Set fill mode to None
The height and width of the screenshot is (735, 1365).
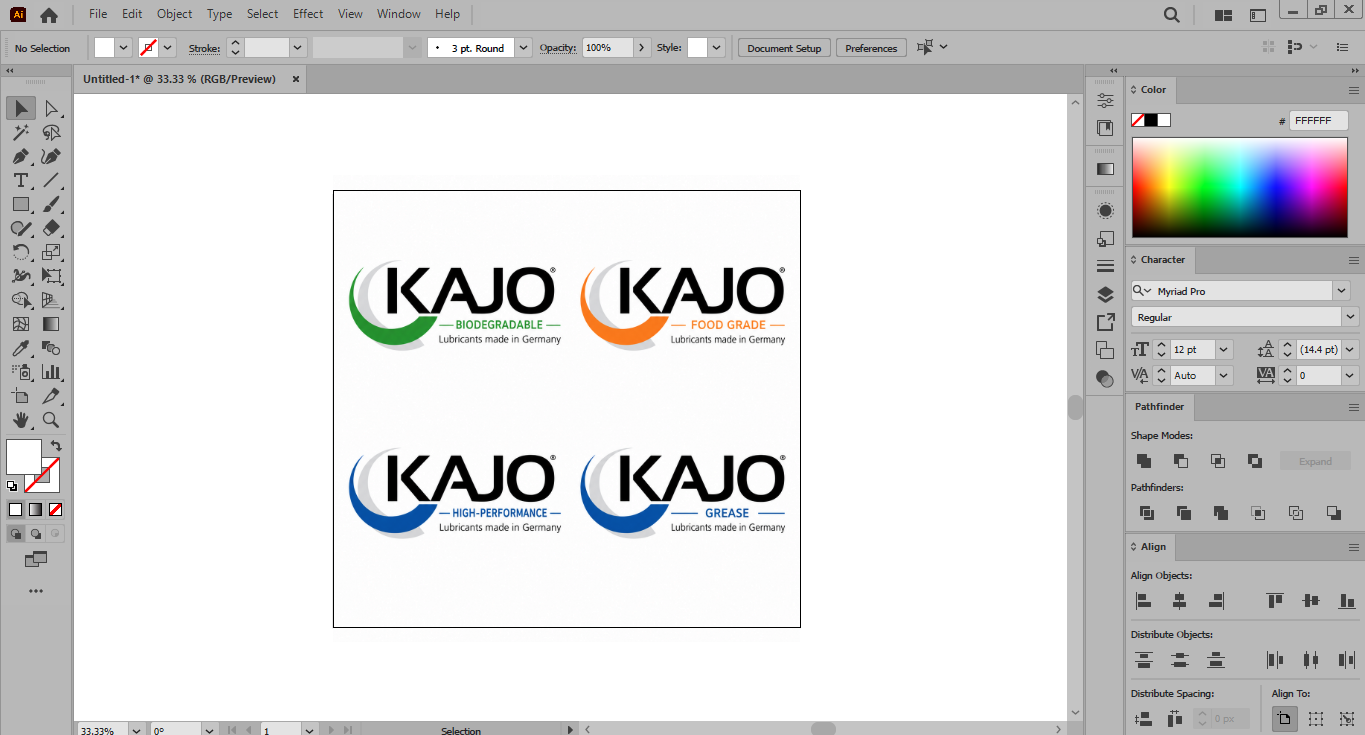pyautogui.click(x=55, y=509)
